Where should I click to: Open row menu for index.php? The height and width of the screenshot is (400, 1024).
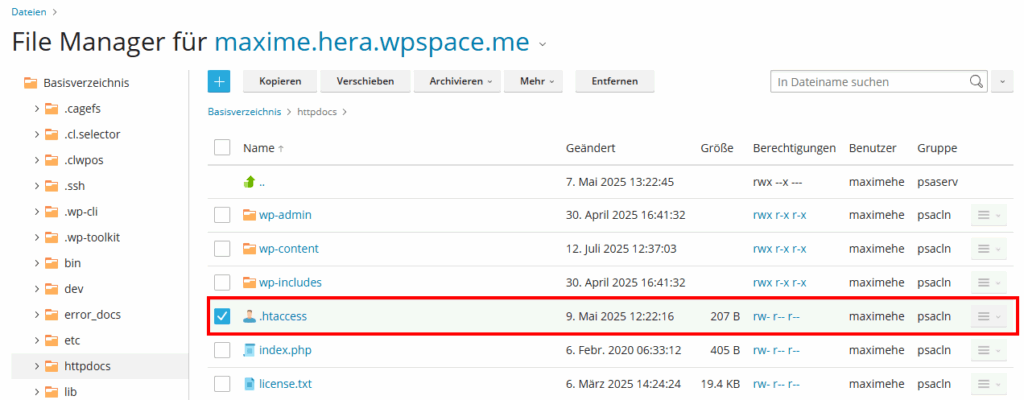click(x=988, y=350)
